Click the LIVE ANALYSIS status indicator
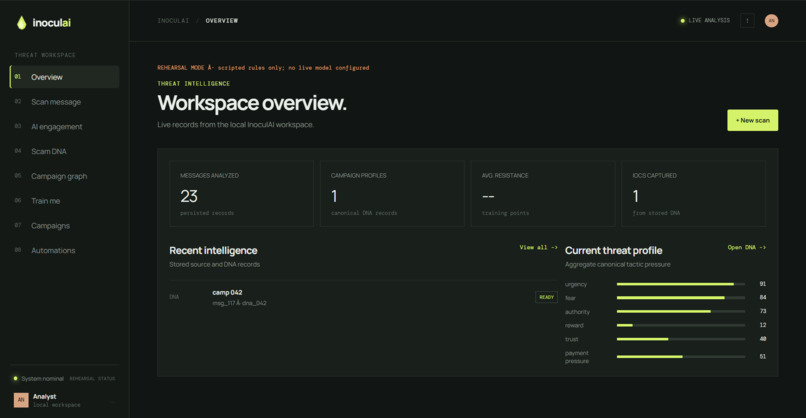The height and width of the screenshot is (418, 806). [705, 21]
